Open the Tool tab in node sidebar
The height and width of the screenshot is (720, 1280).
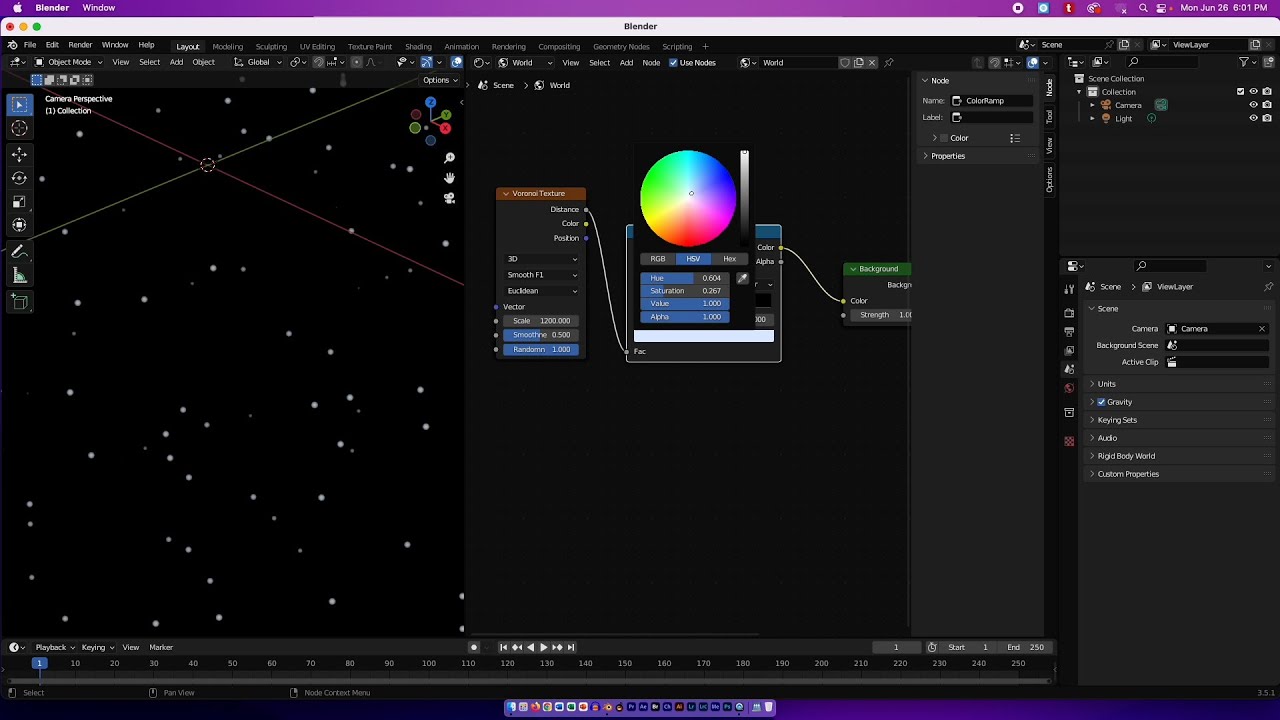point(1049,117)
